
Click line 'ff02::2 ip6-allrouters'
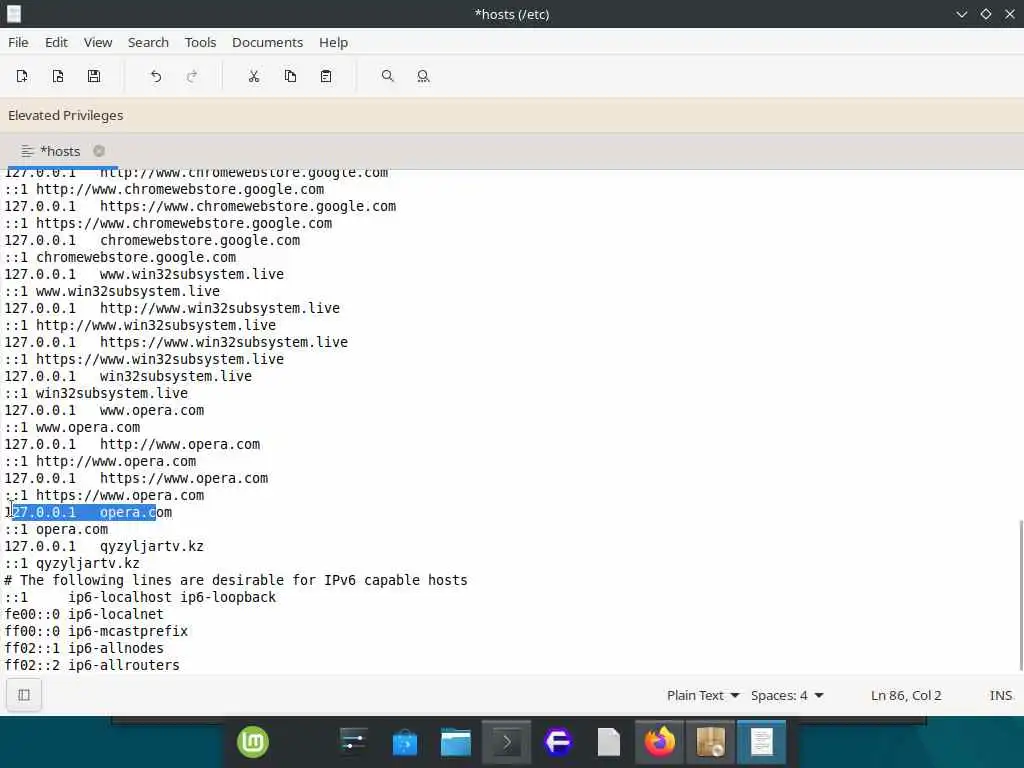92,665
